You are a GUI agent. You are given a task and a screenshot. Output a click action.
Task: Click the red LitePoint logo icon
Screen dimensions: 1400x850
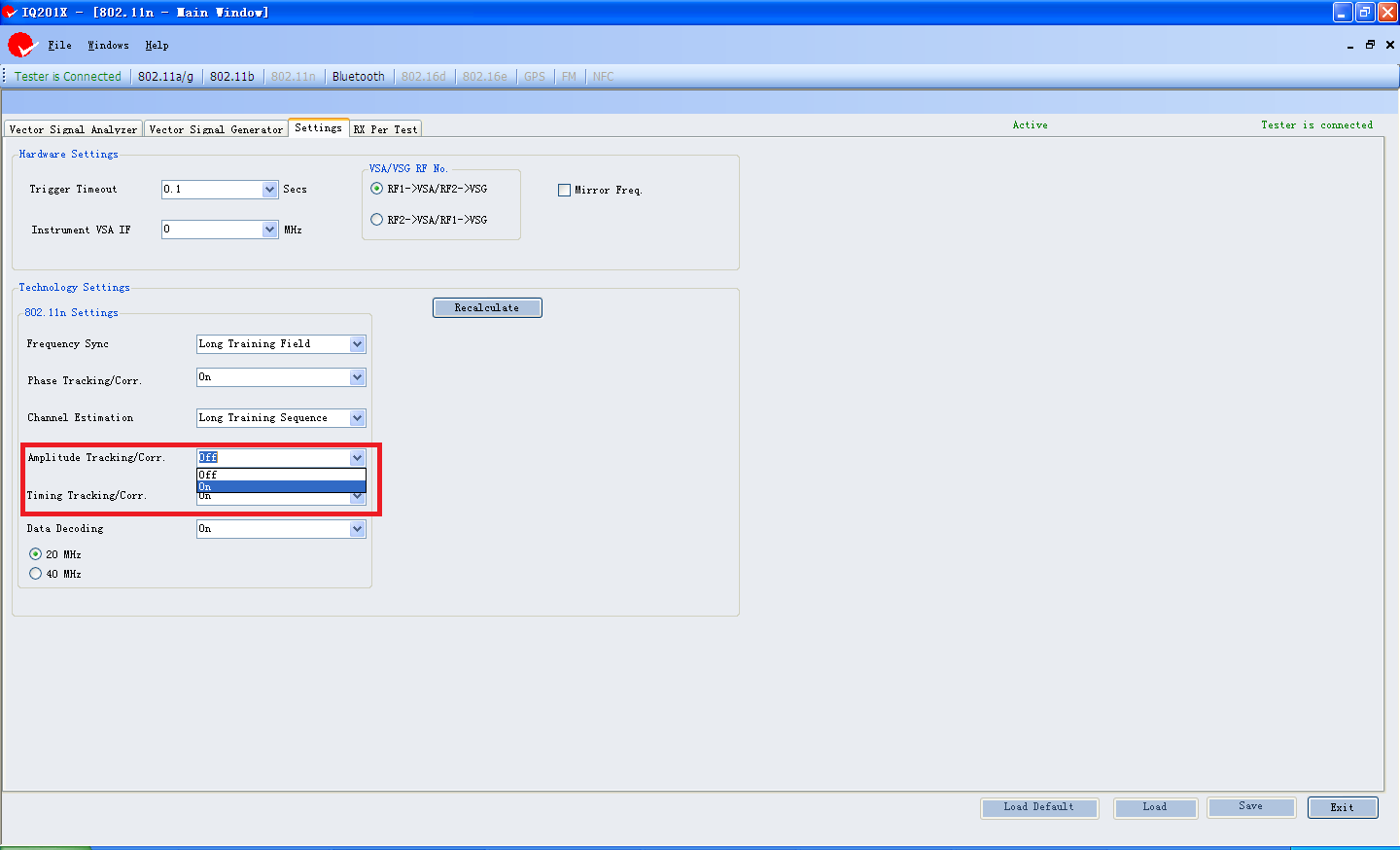20,45
